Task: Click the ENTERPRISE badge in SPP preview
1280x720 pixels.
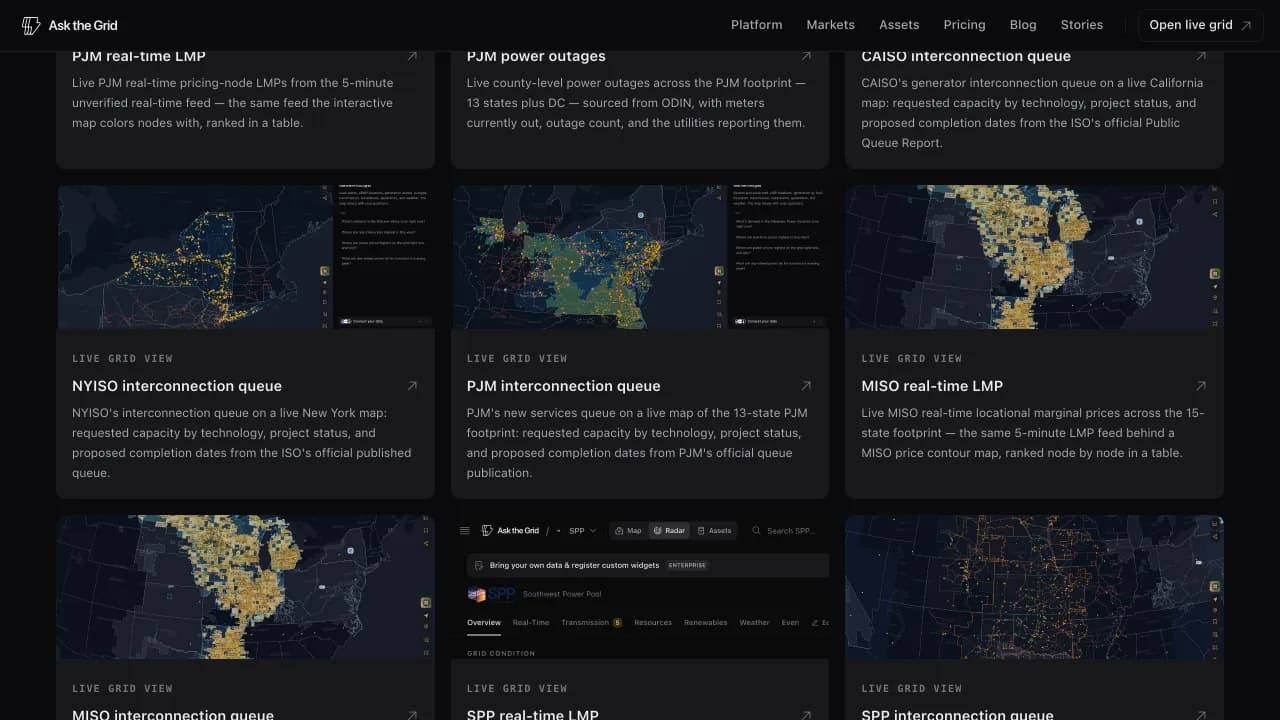Action: click(x=687, y=565)
